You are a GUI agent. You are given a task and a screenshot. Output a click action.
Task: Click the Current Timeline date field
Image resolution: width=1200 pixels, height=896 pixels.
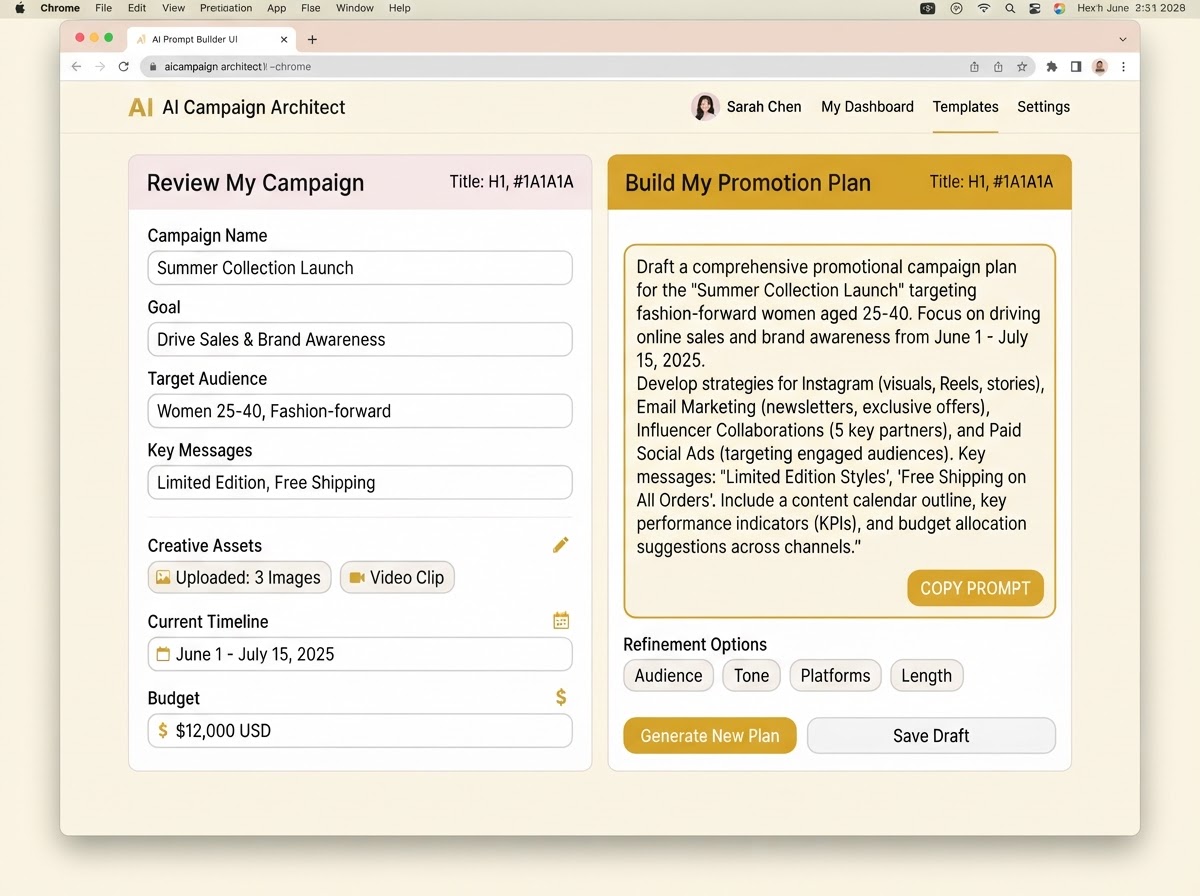click(360, 654)
